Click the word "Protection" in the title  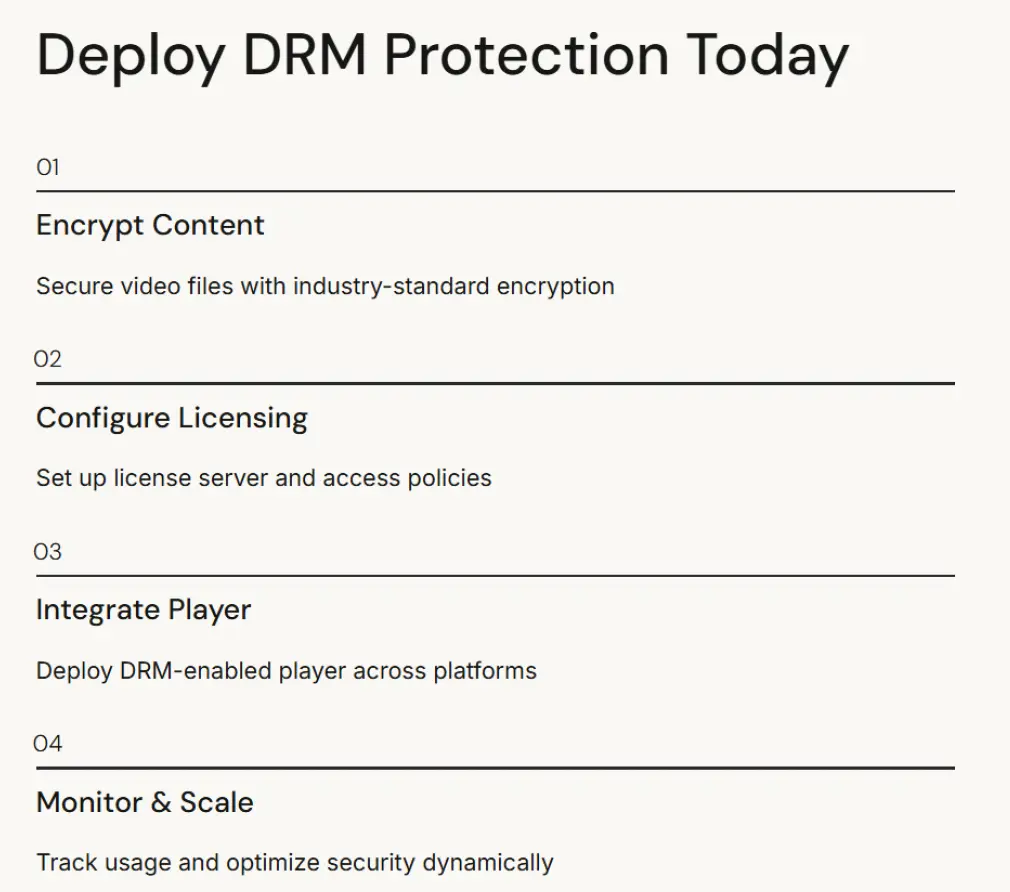(526, 55)
